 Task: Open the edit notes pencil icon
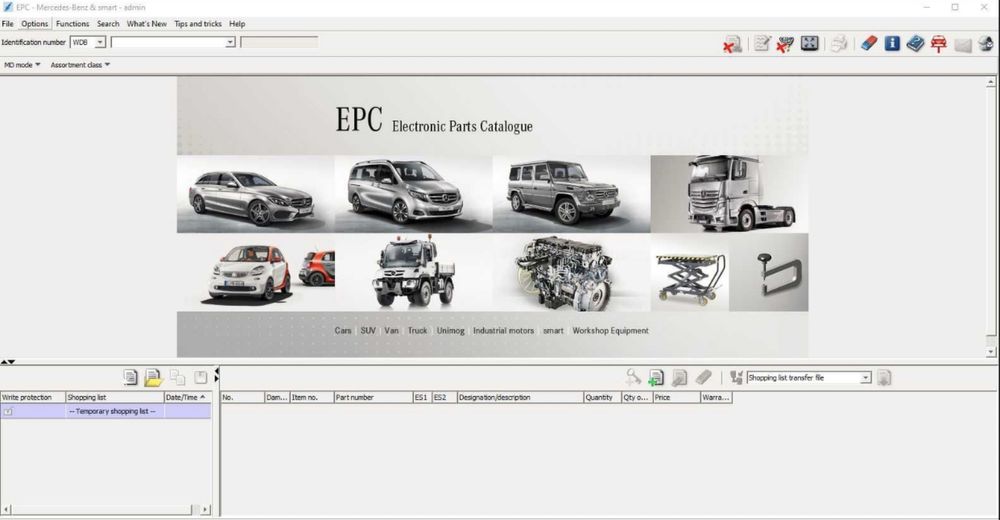[x=761, y=43]
